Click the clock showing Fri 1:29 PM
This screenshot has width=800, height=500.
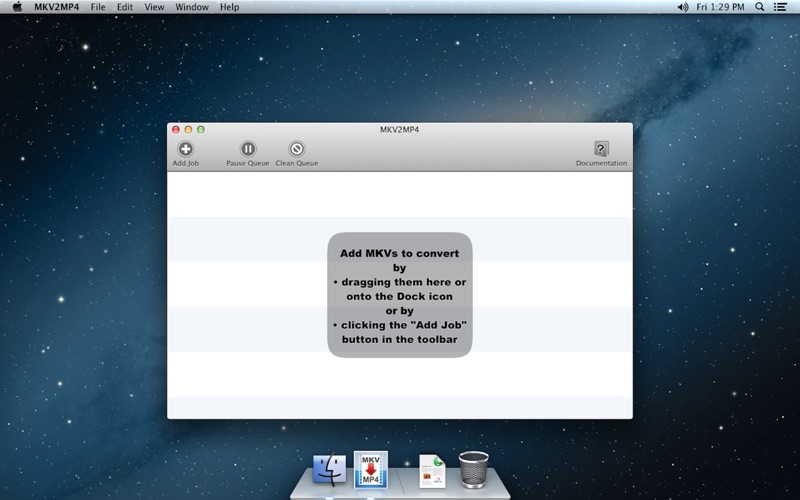click(720, 7)
